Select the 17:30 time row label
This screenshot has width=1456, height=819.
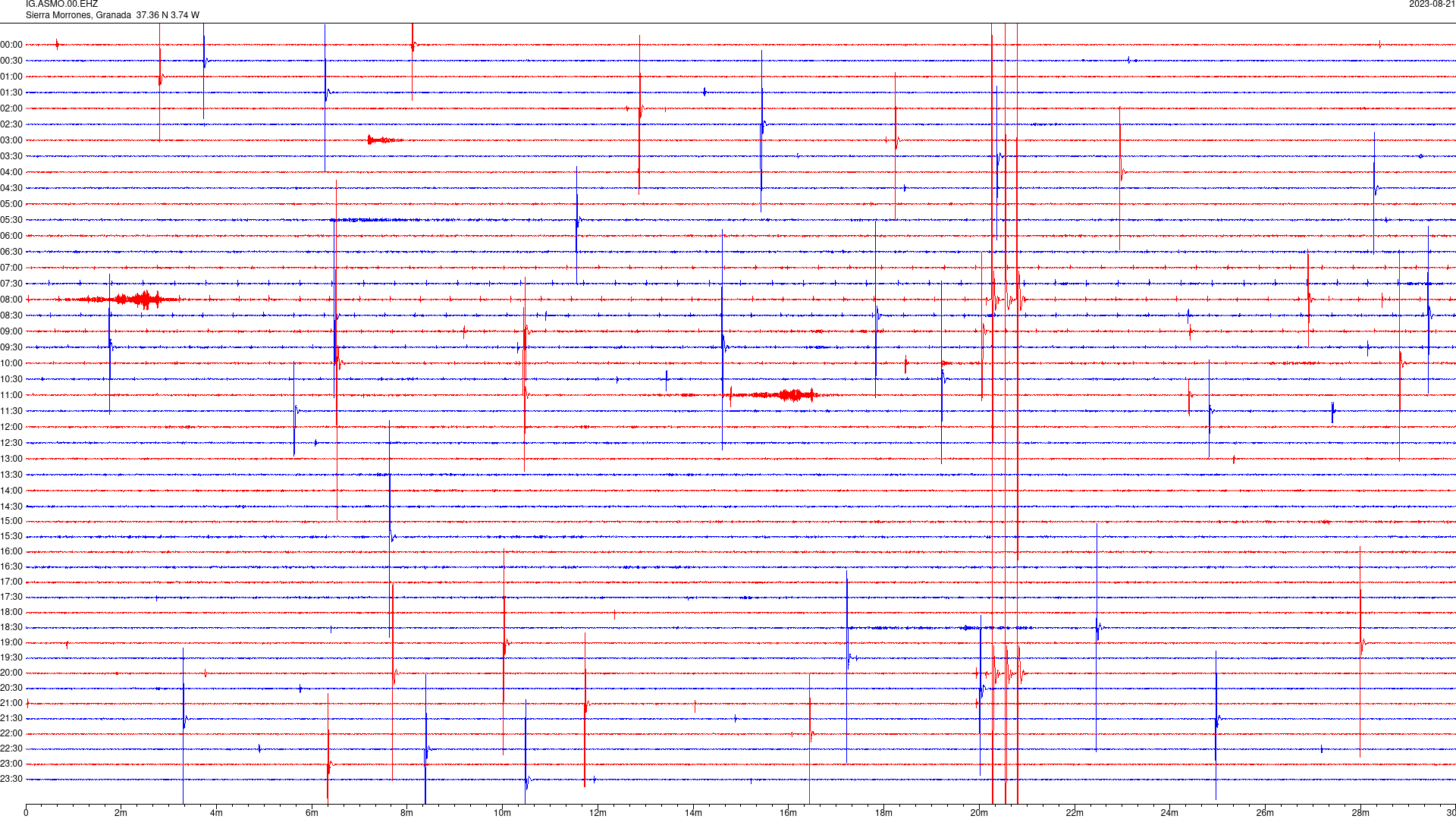tap(11, 597)
